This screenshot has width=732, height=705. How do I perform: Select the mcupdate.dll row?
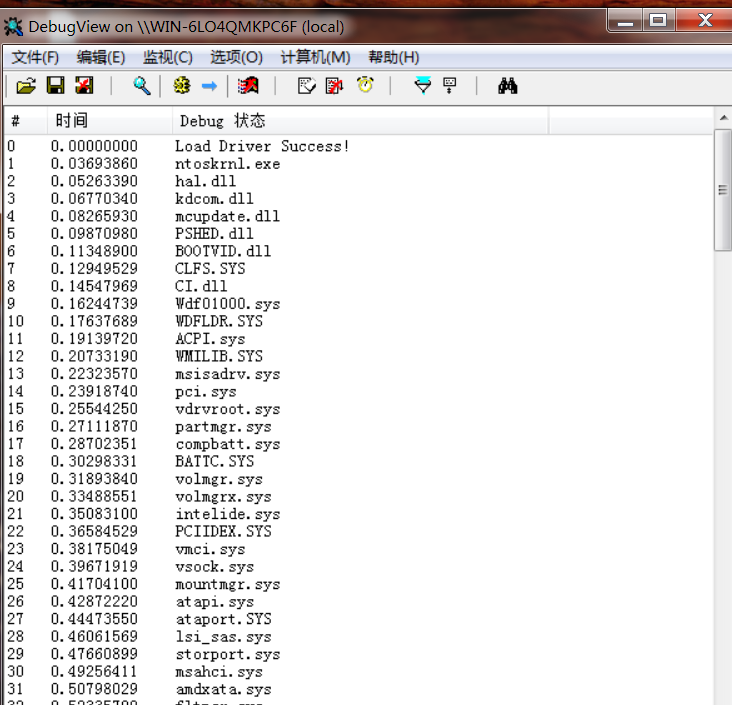pos(359,216)
